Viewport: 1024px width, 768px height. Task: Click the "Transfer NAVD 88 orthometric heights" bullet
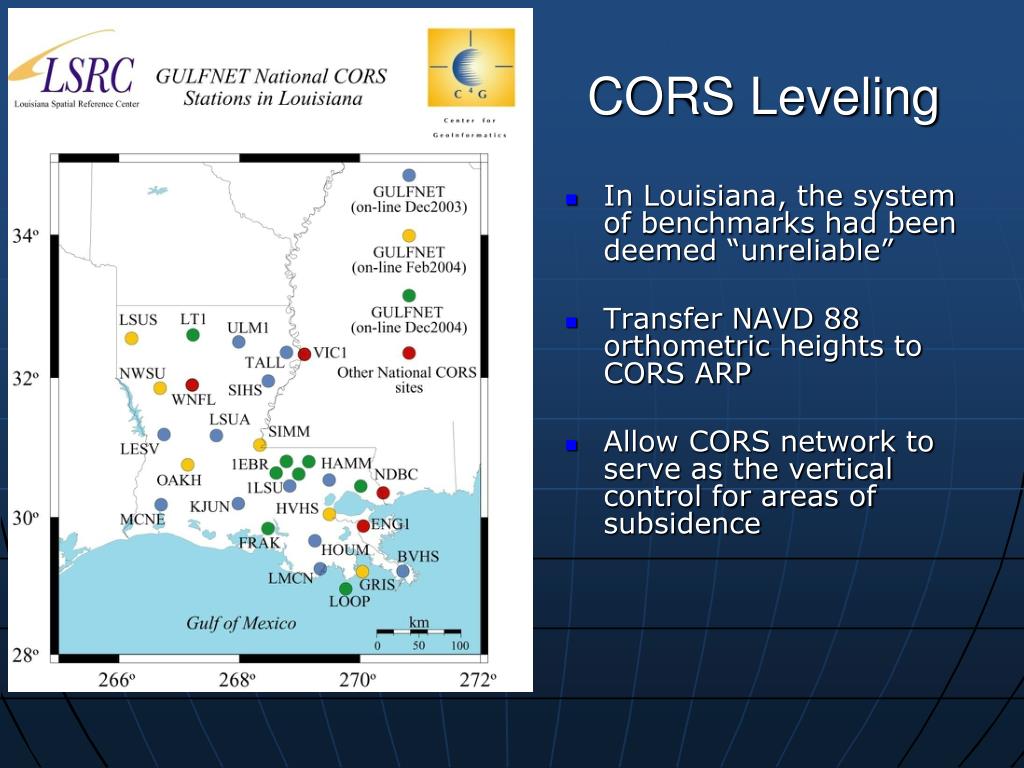[762, 346]
